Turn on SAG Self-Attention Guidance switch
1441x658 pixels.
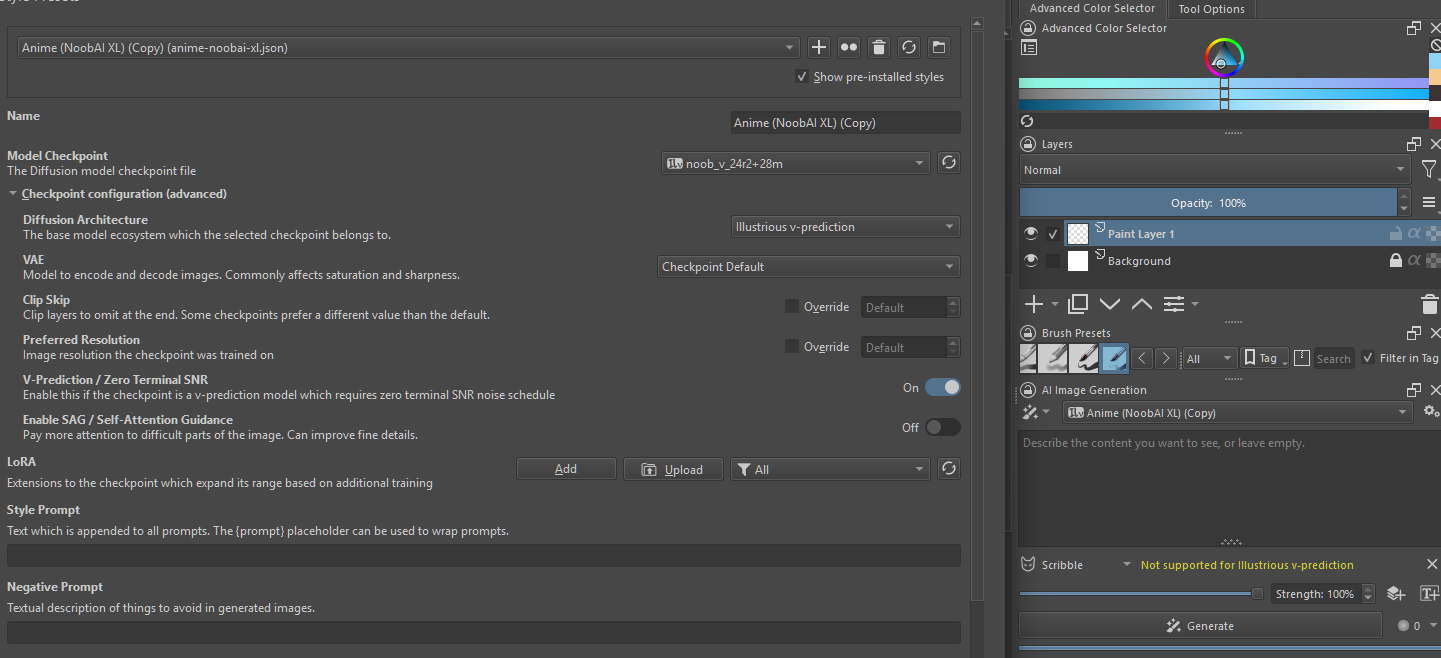tap(943, 427)
